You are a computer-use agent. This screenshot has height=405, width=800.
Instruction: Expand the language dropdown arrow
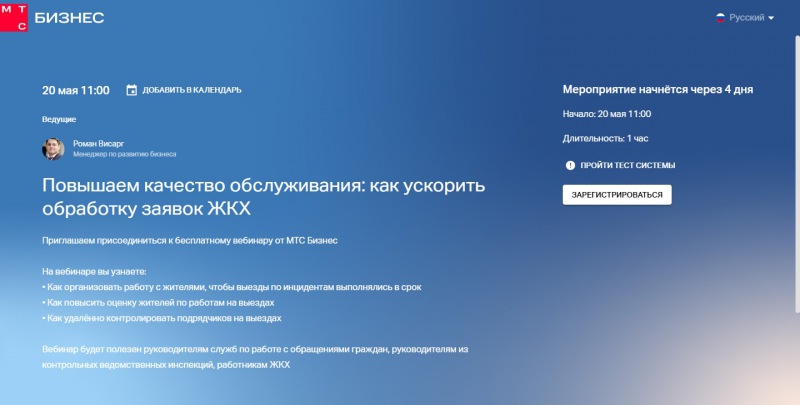click(771, 18)
